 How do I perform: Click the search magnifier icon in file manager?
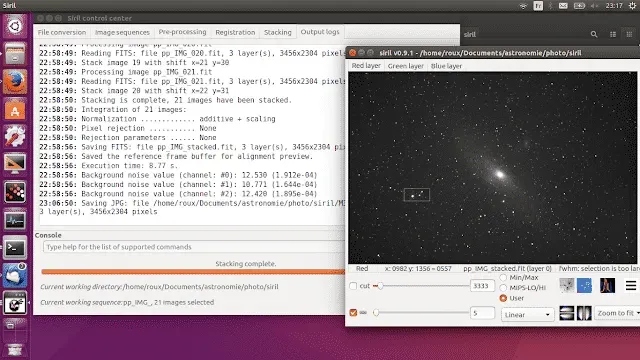(x=594, y=35)
